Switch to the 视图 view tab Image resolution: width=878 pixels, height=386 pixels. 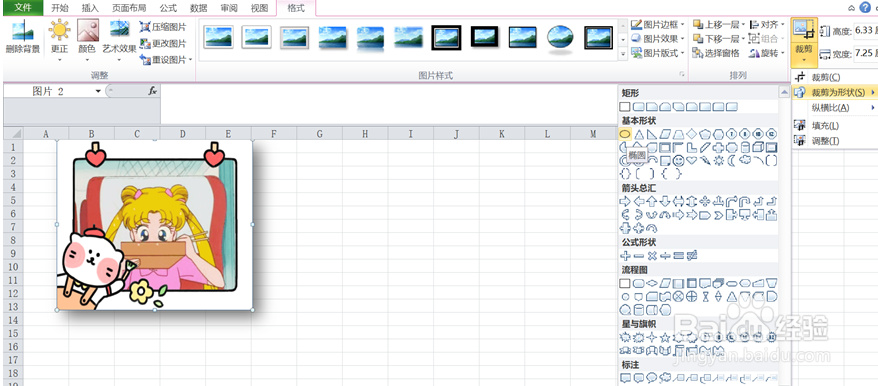click(259, 8)
